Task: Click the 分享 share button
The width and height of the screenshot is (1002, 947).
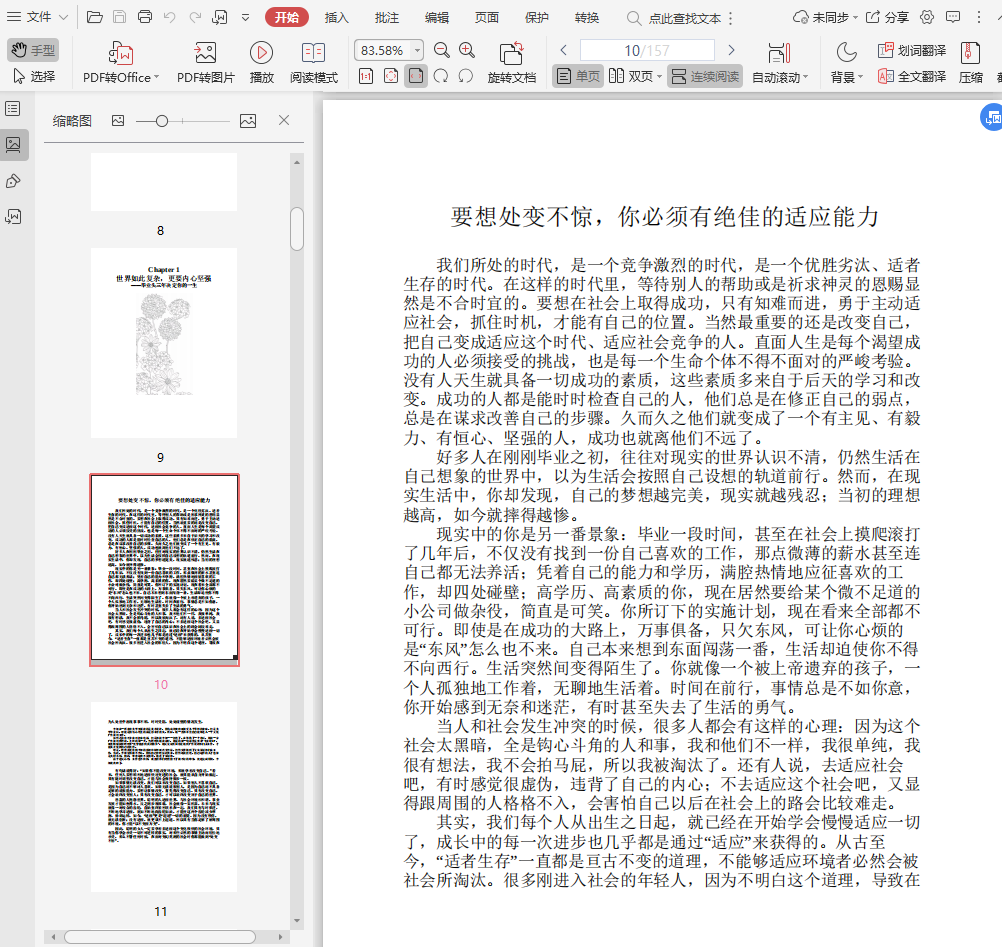Action: point(887,17)
